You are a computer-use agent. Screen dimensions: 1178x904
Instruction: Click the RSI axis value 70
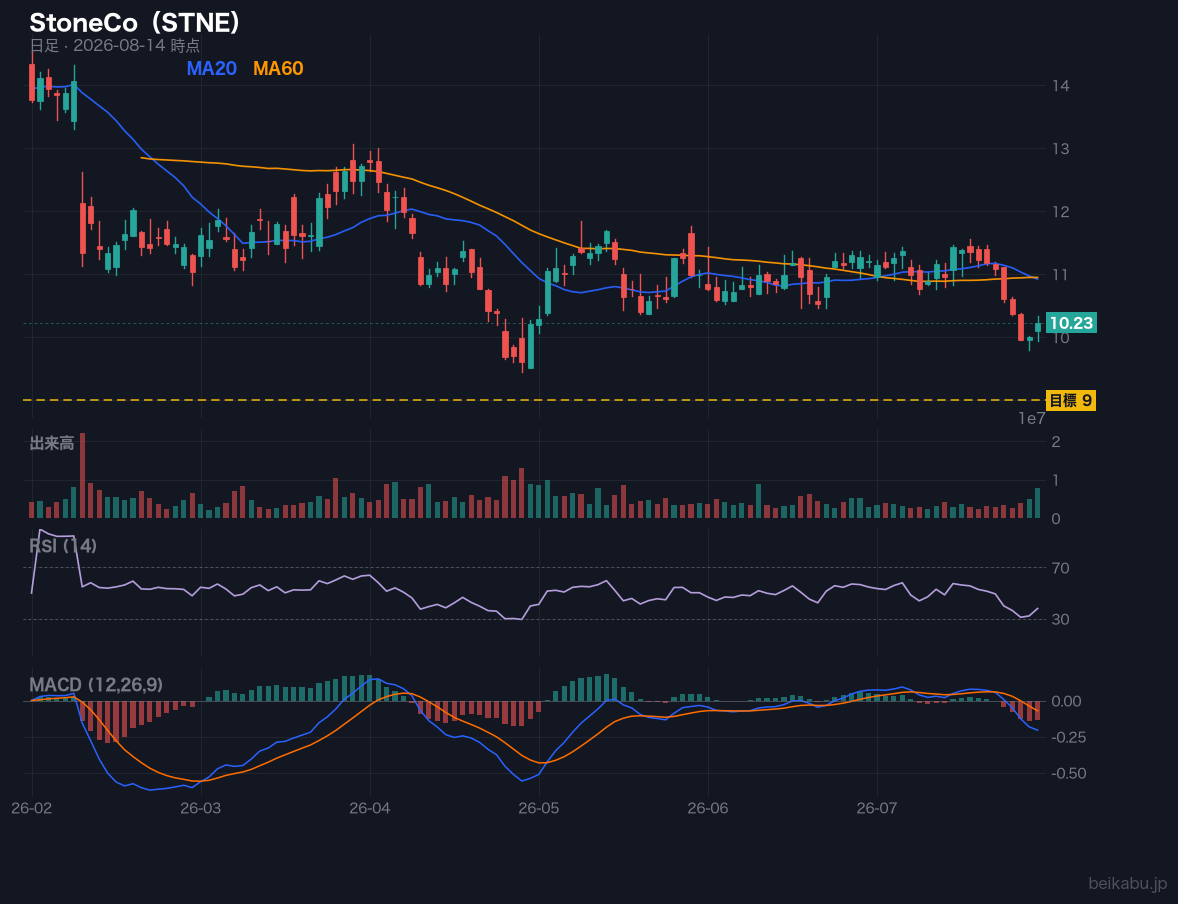[x=1061, y=568]
